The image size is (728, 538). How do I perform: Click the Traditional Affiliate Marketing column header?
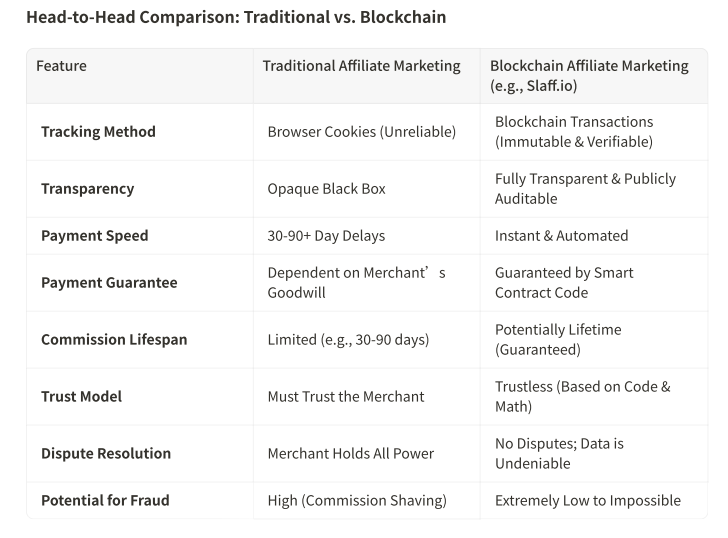361,66
